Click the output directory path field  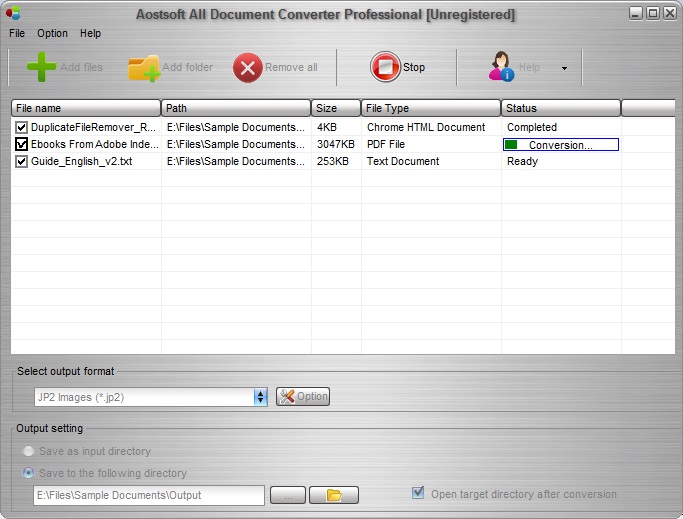pyautogui.click(x=148, y=495)
